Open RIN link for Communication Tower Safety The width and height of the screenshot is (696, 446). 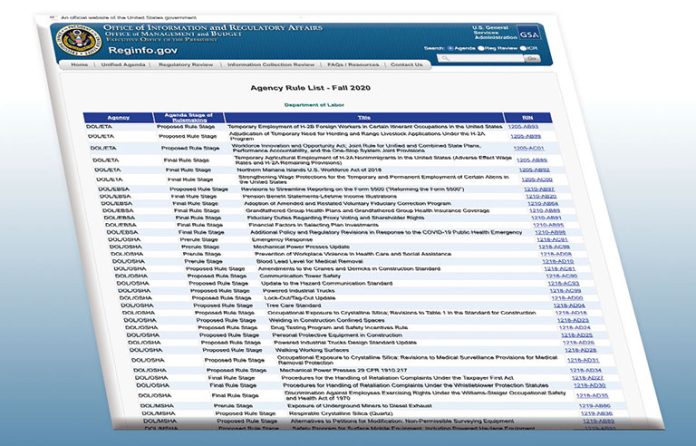click(x=562, y=276)
